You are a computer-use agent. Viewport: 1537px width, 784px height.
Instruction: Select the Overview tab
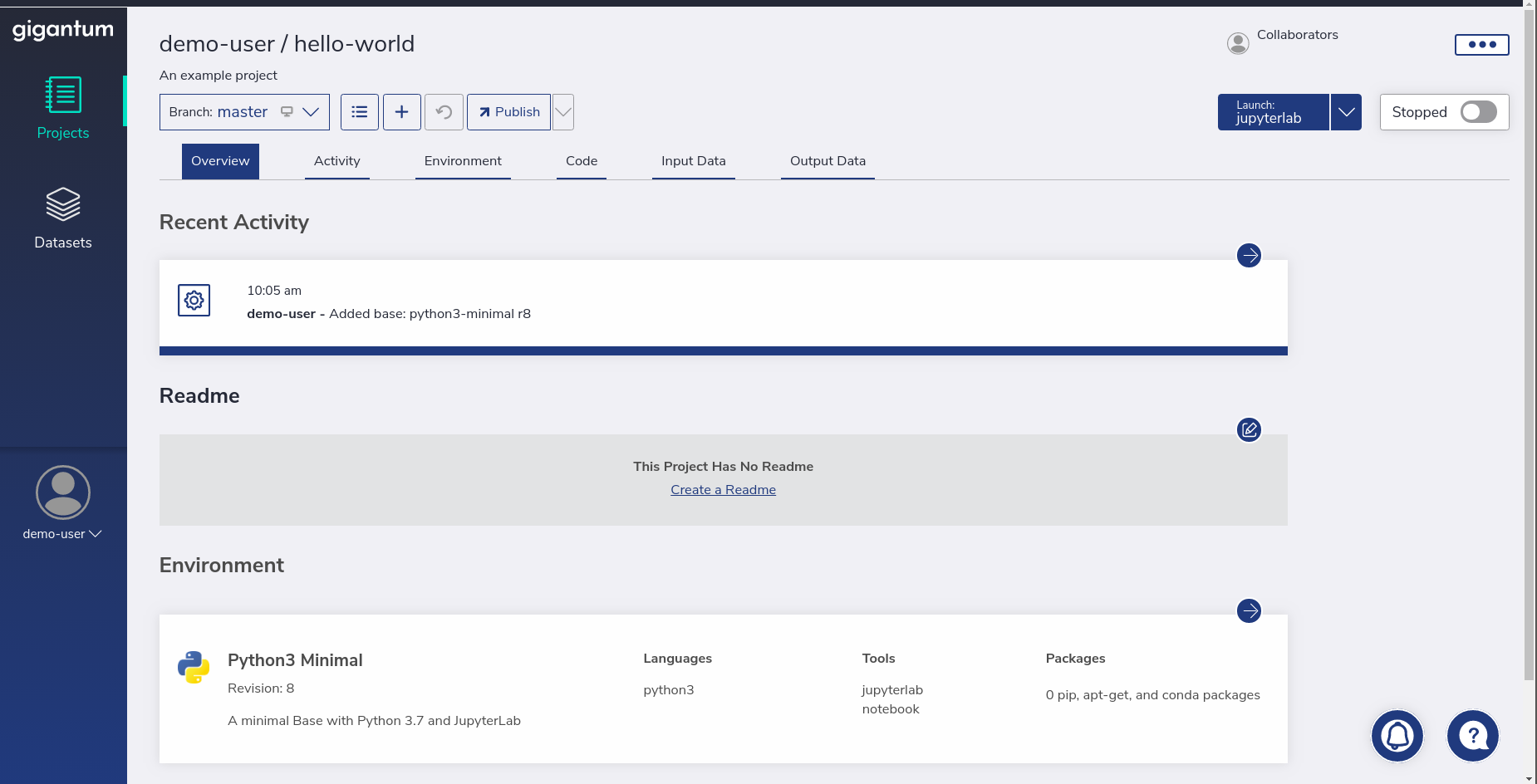tap(220, 161)
